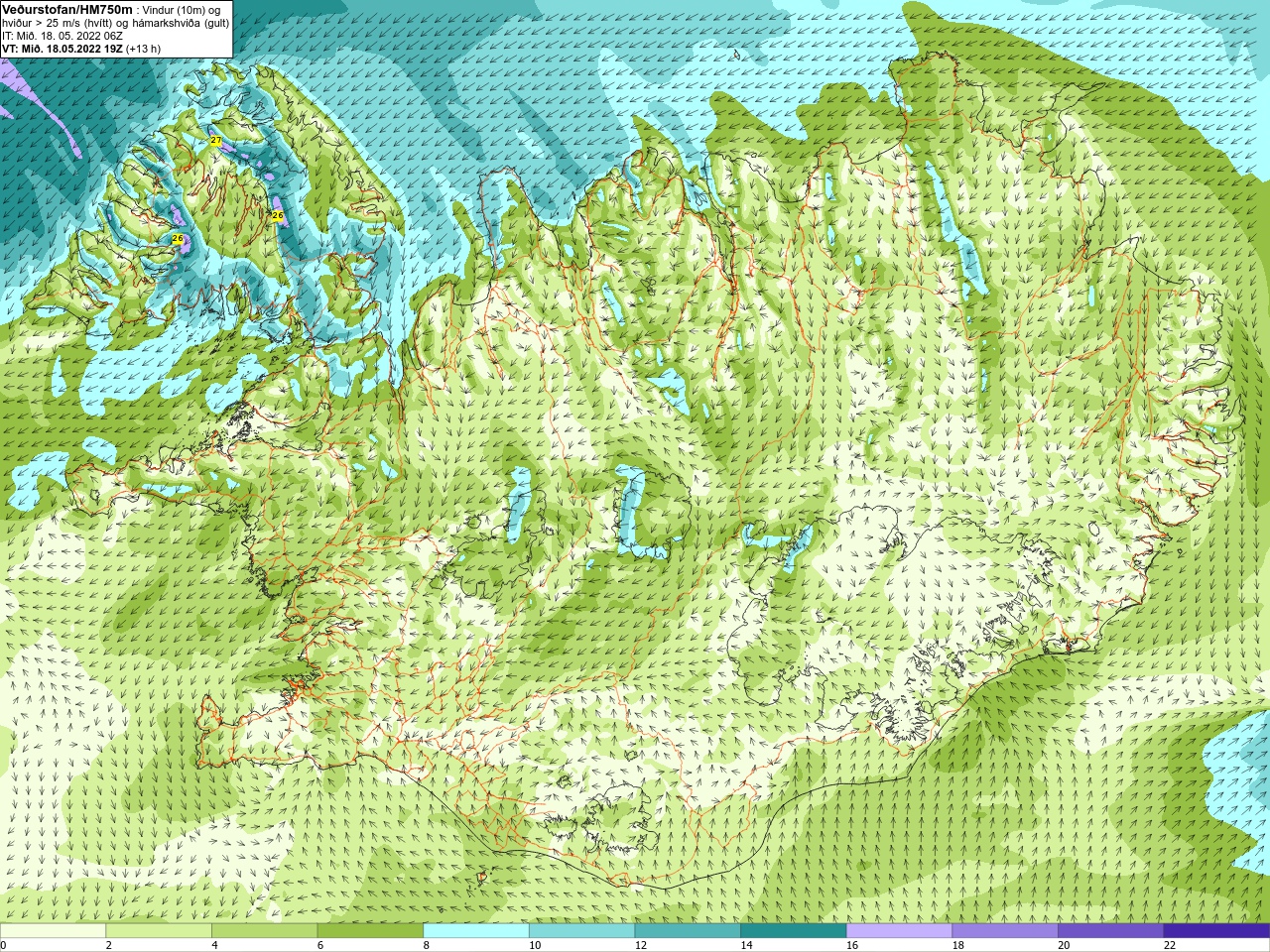This screenshot has height=952, width=1270.
Task: Click the yellow gust label 27
Action: (216, 141)
